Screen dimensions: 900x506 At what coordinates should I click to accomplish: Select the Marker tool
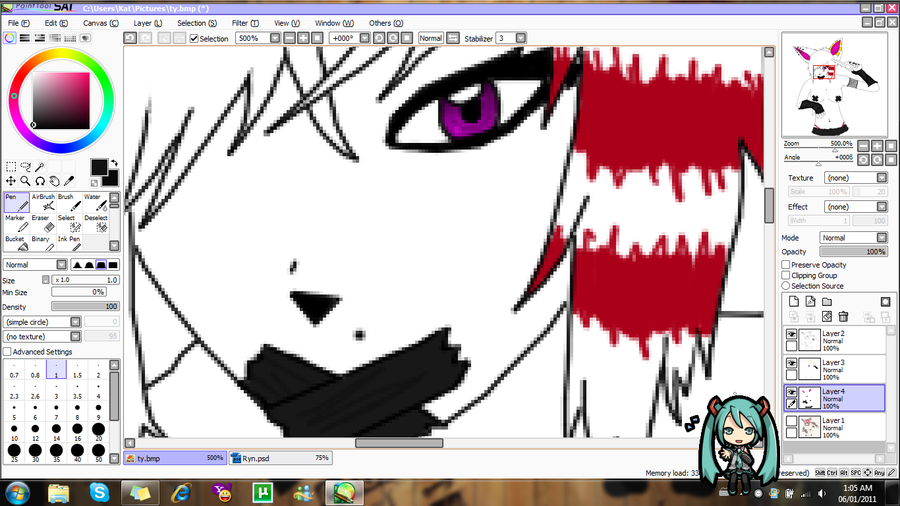tap(17, 224)
